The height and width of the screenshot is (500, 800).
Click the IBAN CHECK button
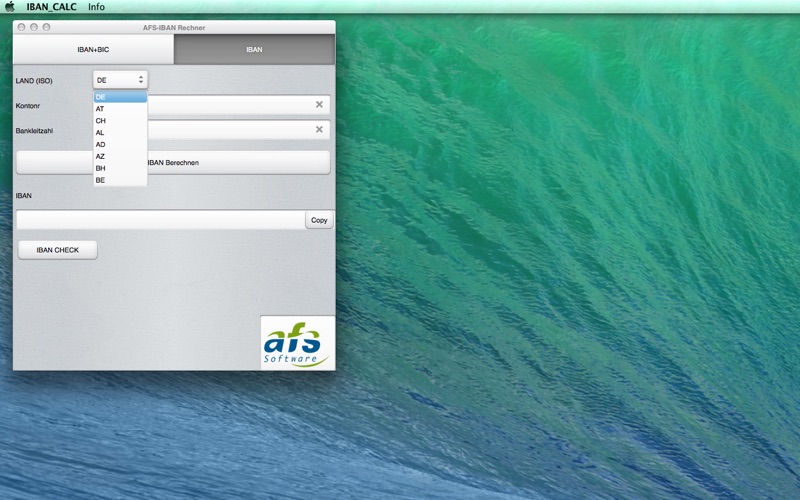58,250
